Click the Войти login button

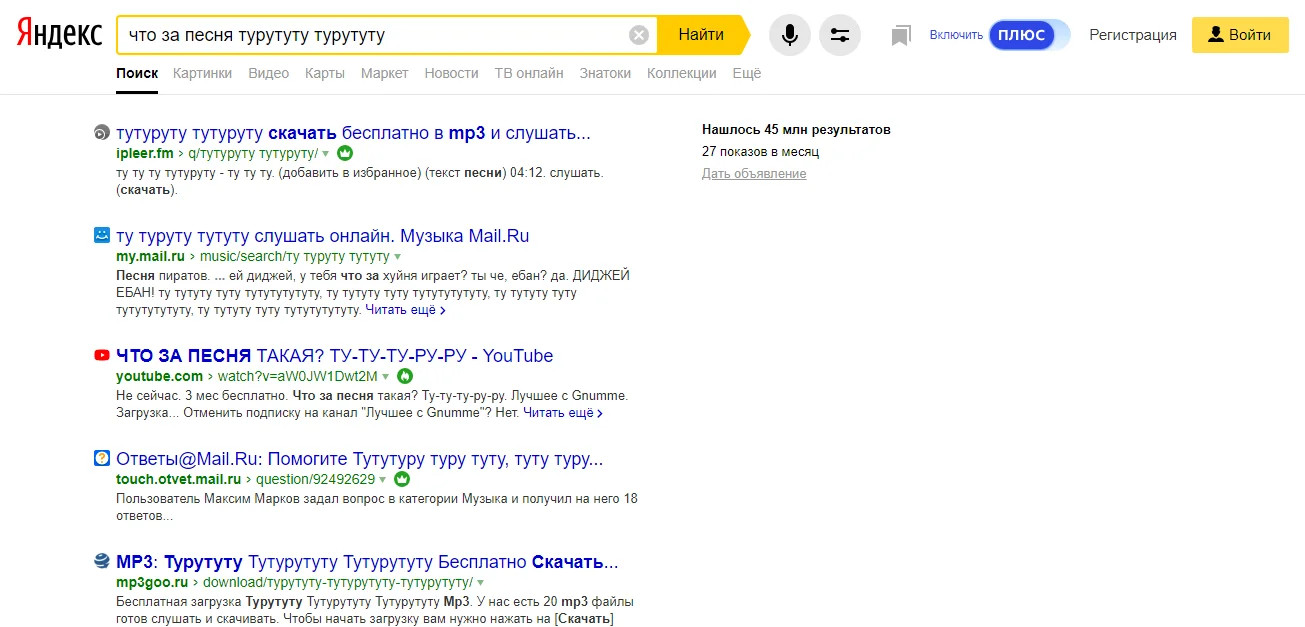click(x=1240, y=35)
